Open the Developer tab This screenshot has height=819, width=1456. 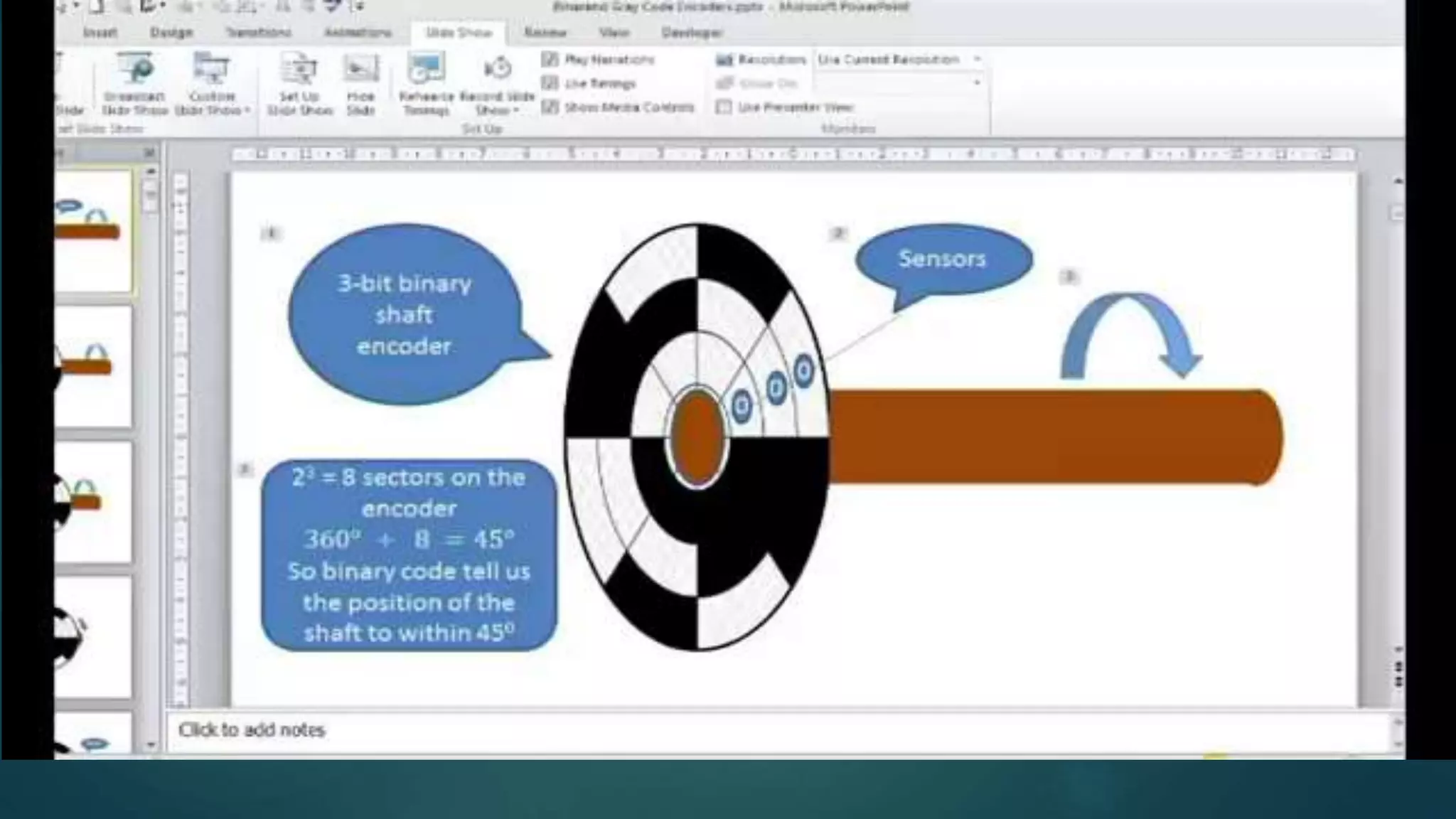[x=692, y=33]
